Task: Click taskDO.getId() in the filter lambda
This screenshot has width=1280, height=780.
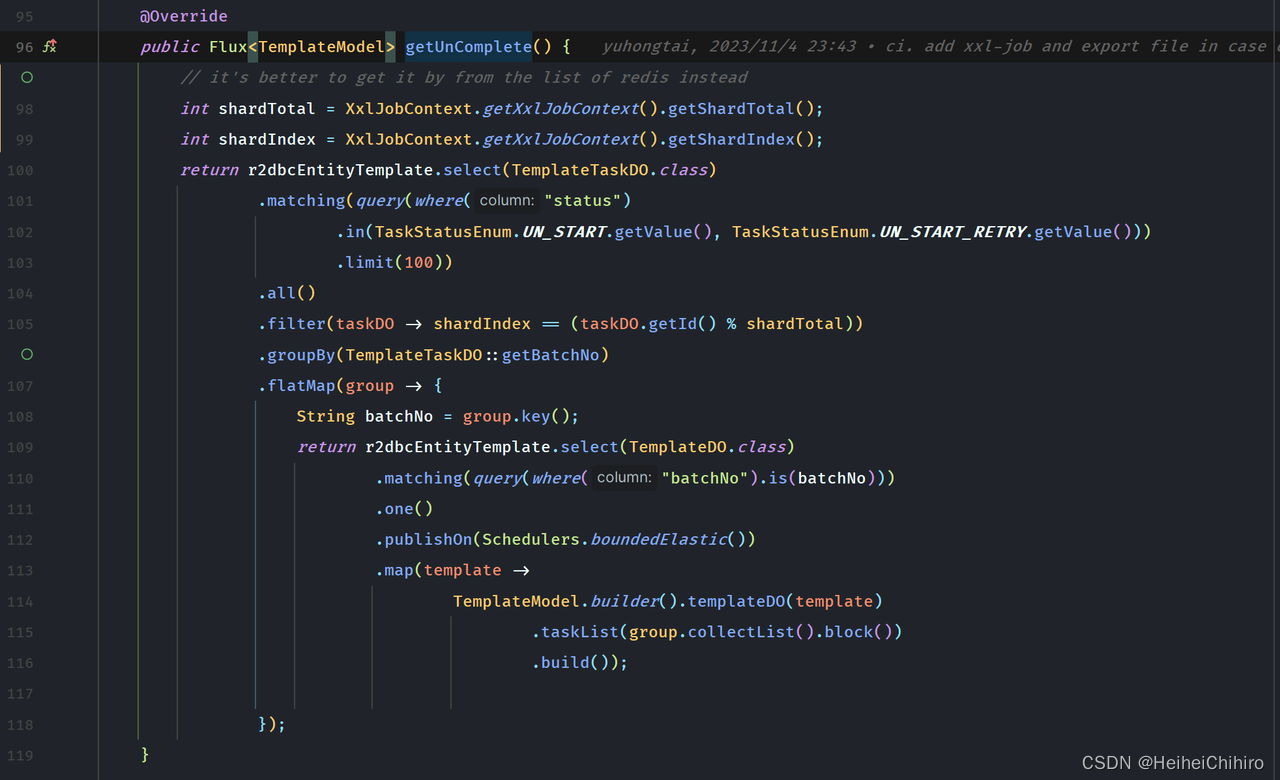Action: tap(649, 324)
